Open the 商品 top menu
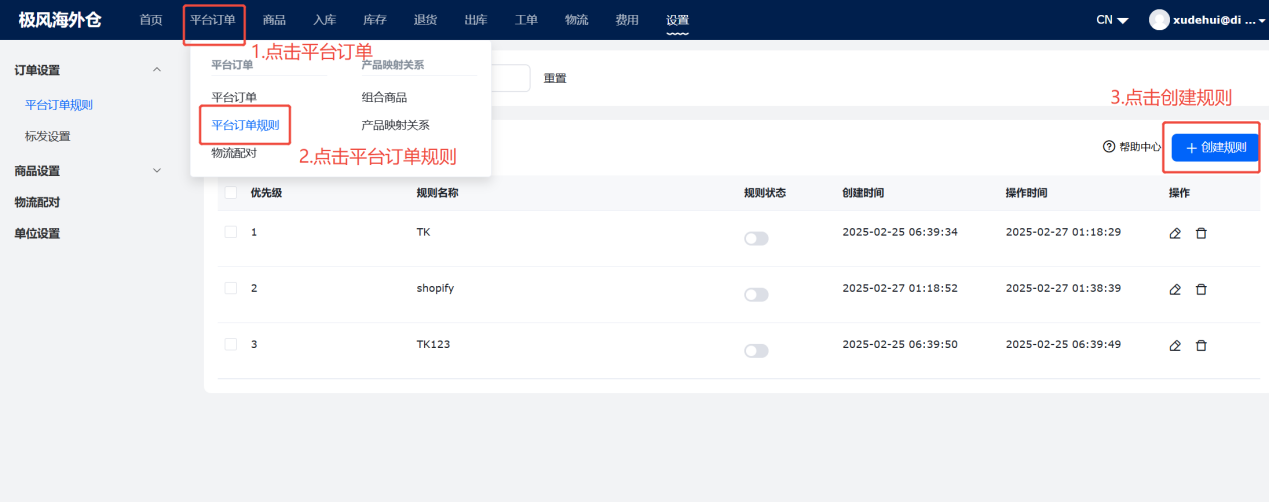The height and width of the screenshot is (502, 1269). click(274, 20)
